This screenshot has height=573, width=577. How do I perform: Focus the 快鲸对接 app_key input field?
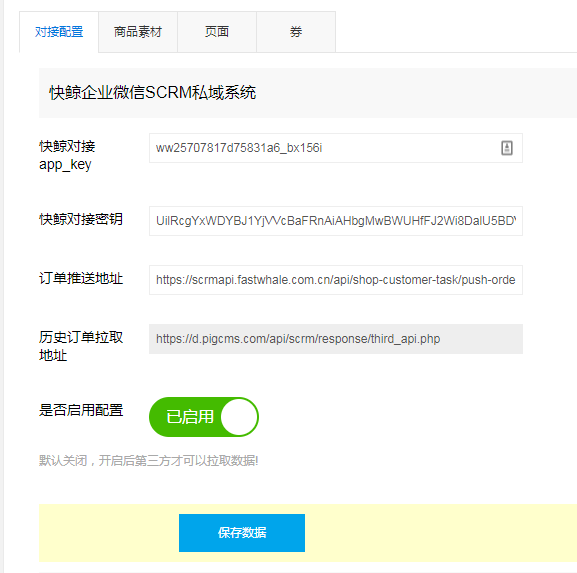tap(336, 148)
